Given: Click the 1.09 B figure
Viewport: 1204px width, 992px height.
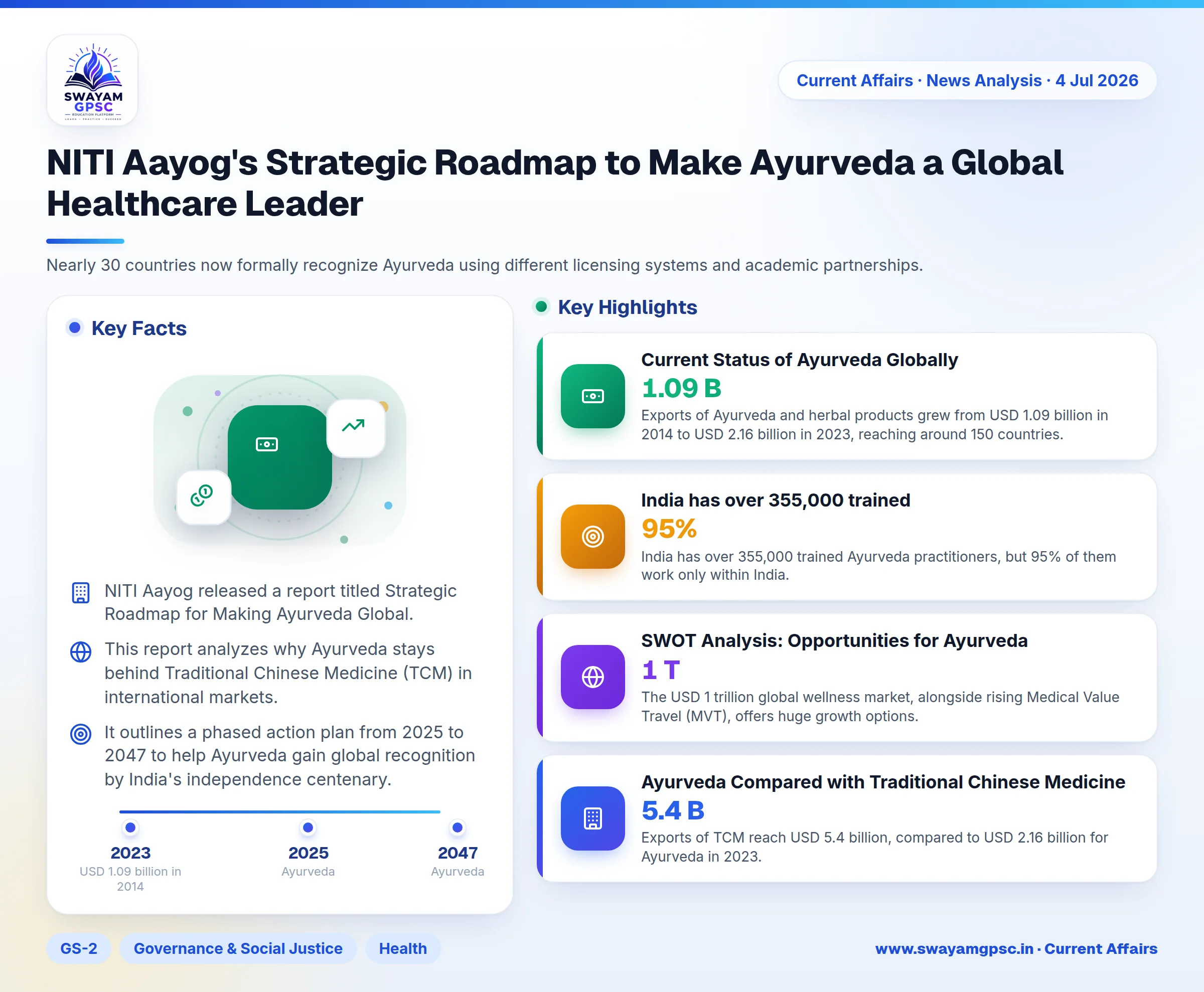Looking at the screenshot, I should point(681,388).
